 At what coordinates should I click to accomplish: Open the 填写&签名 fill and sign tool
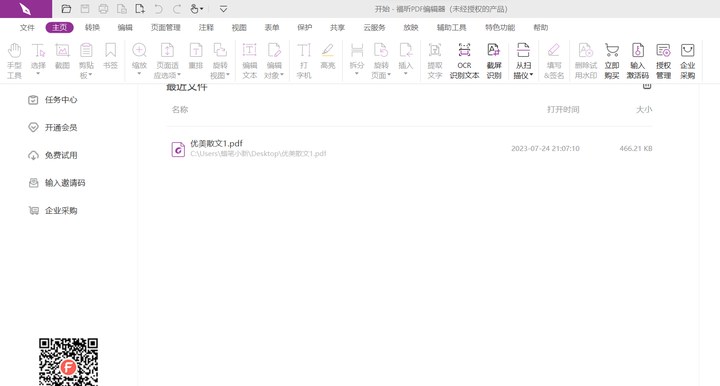554,61
